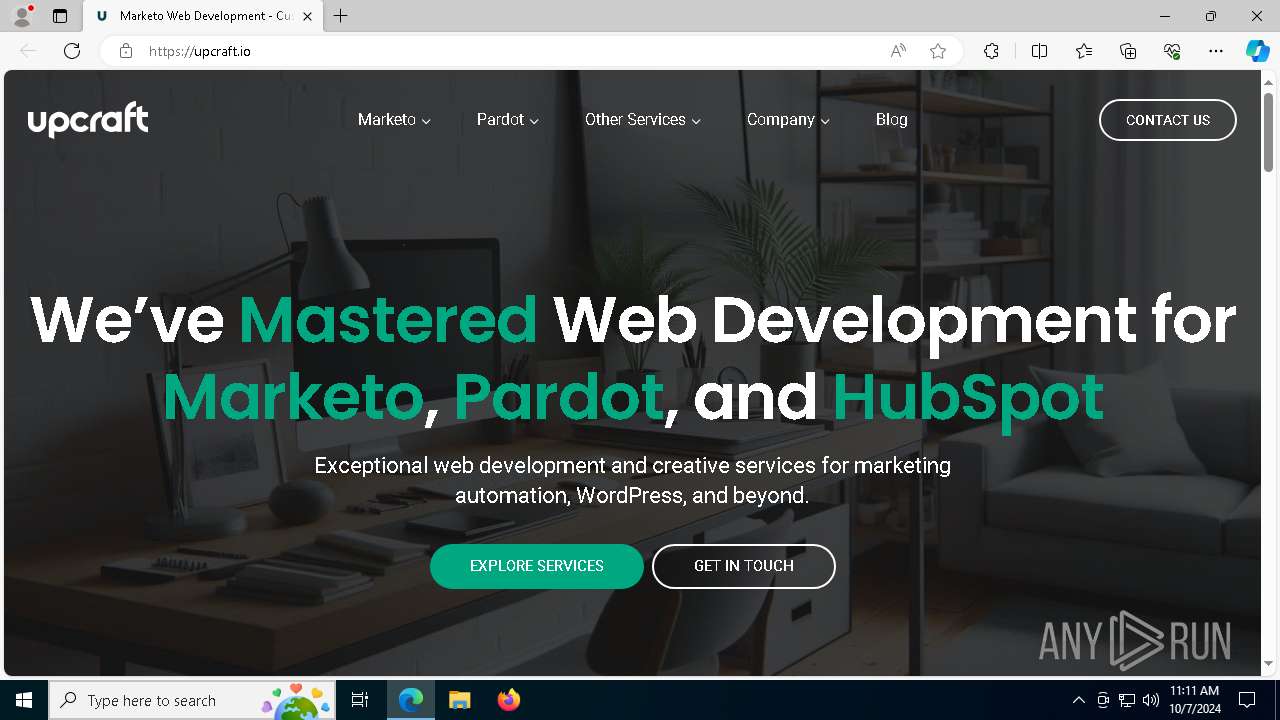This screenshot has width=1280, height=720.
Task: Click the scrollbar down arrow
Action: tap(1269, 664)
